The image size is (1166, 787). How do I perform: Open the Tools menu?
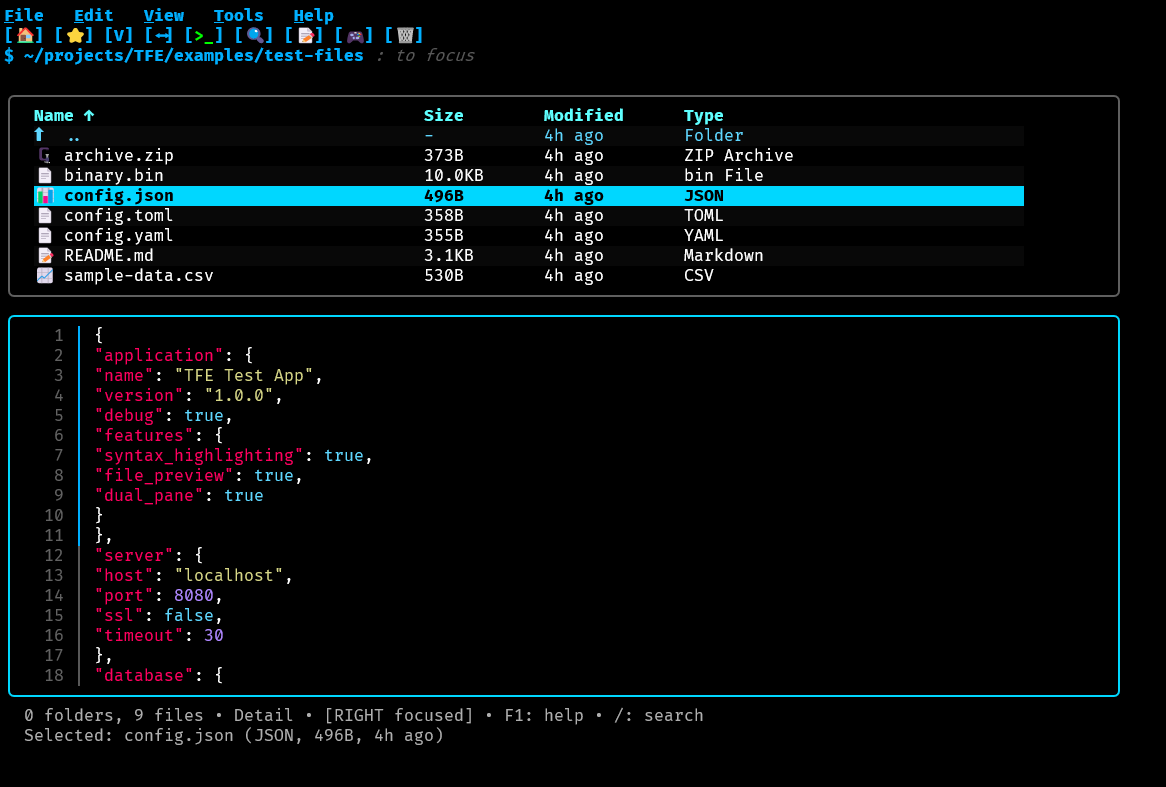click(x=238, y=15)
